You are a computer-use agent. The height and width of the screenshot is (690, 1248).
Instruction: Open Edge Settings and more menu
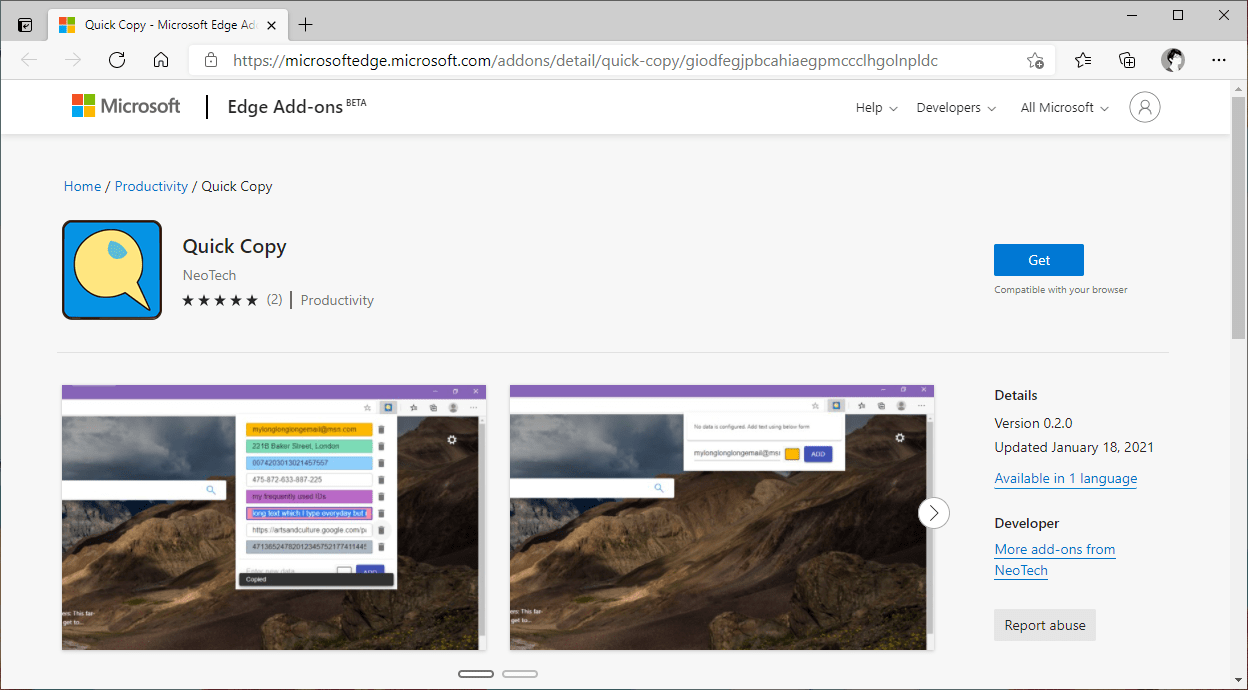[x=1218, y=60]
